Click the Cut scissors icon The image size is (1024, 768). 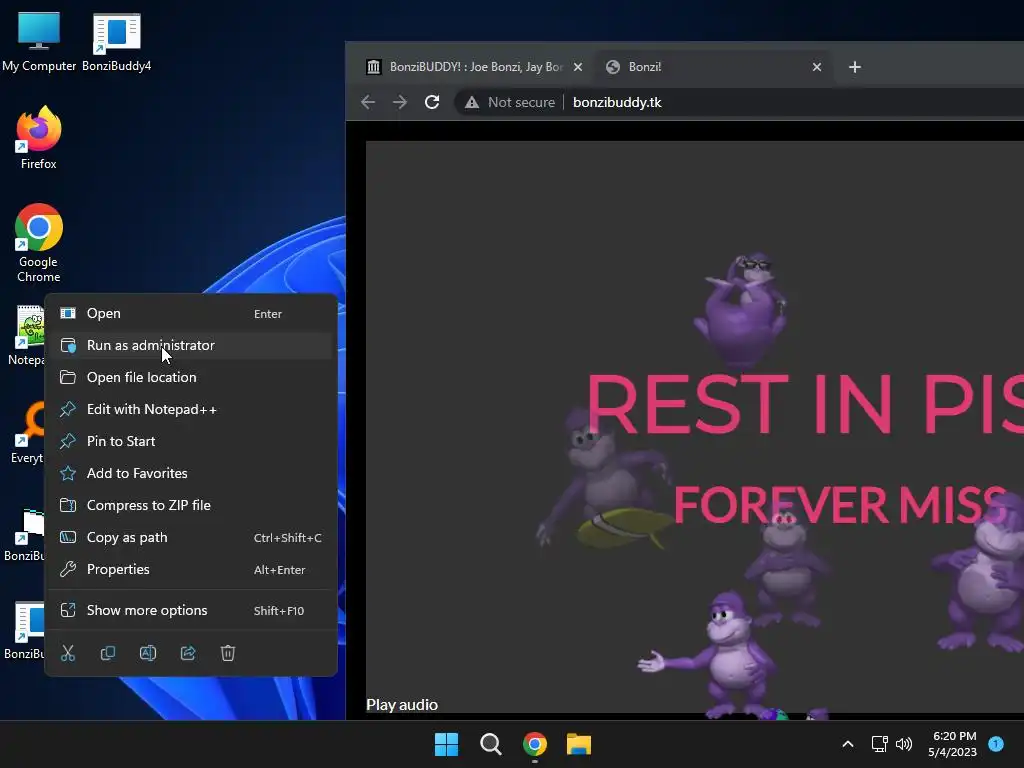pos(68,653)
